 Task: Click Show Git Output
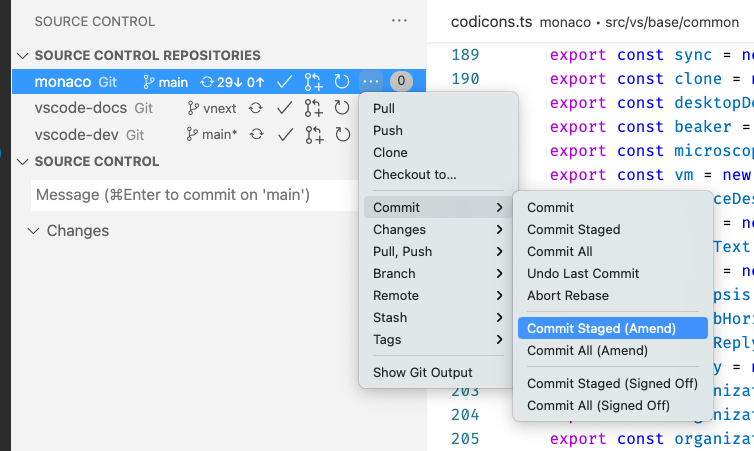(438, 372)
